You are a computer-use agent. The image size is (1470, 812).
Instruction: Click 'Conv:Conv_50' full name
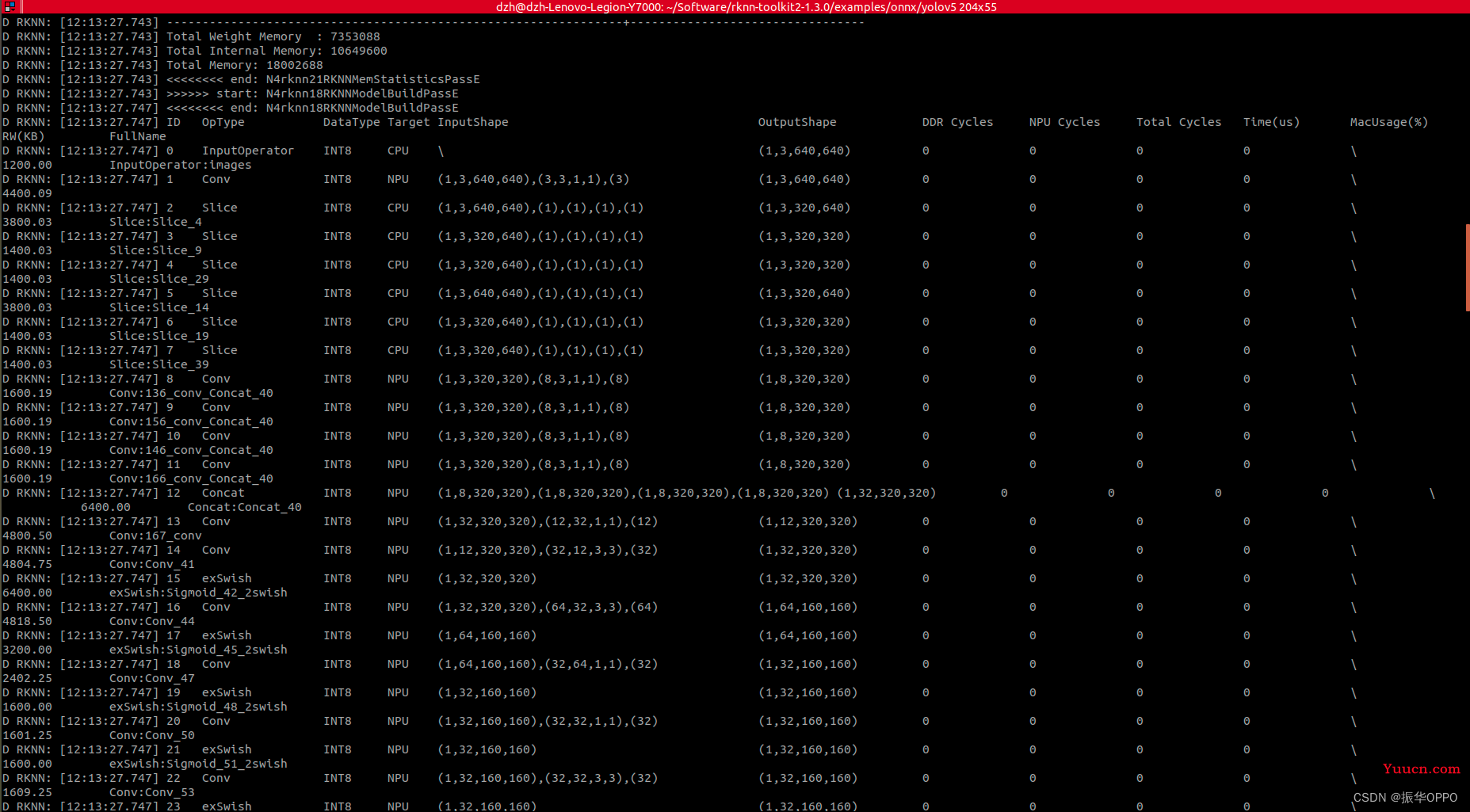(152, 735)
